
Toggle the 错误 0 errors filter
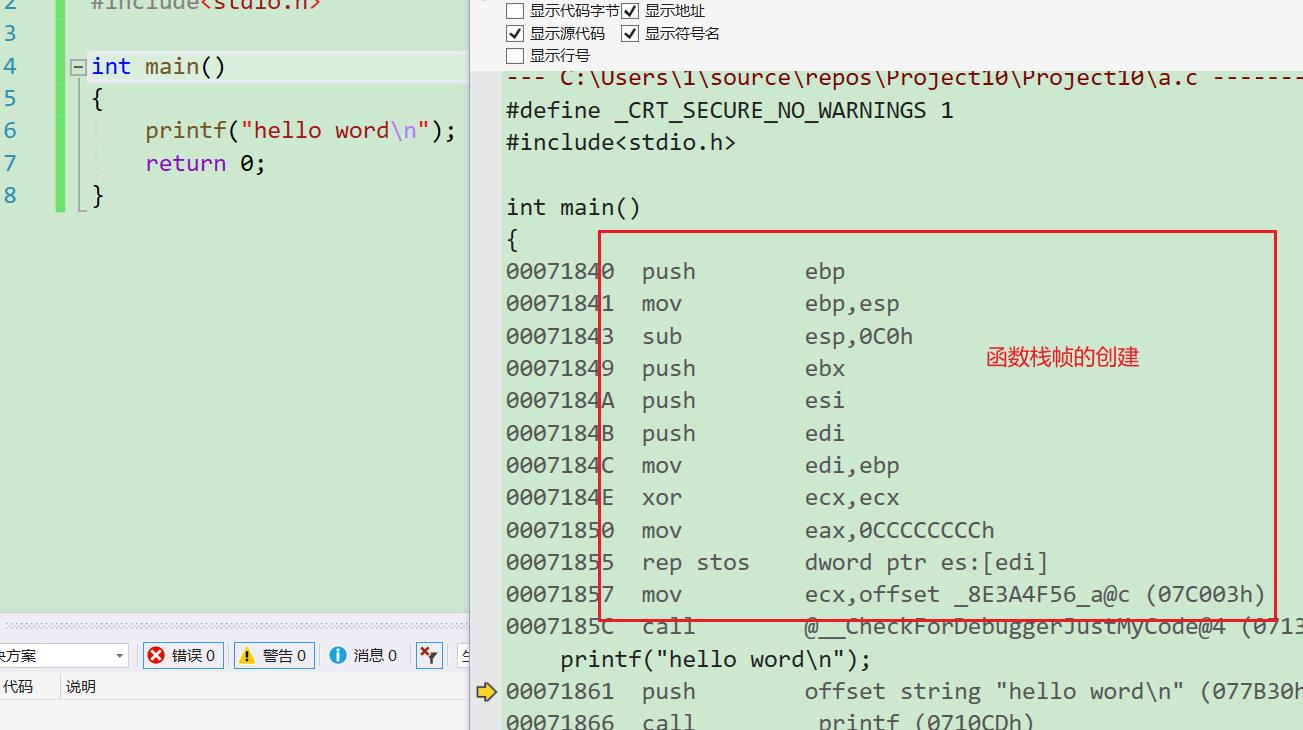point(183,656)
